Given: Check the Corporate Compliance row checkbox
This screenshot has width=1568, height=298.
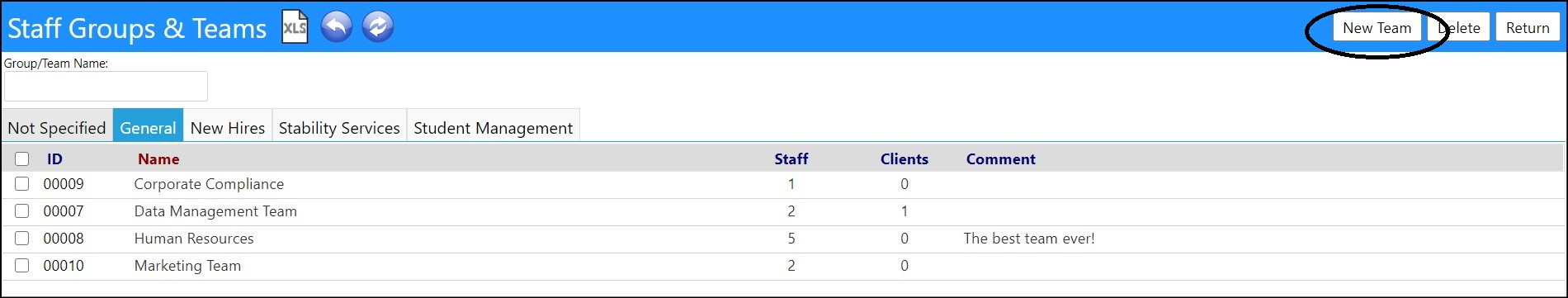Looking at the screenshot, I should pos(22,184).
